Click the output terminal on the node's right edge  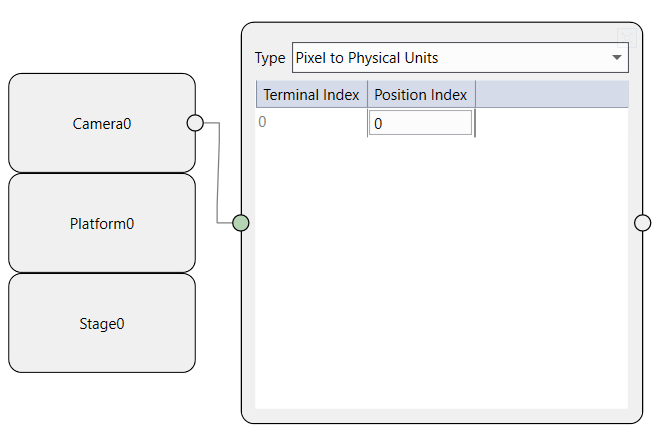coord(642,223)
